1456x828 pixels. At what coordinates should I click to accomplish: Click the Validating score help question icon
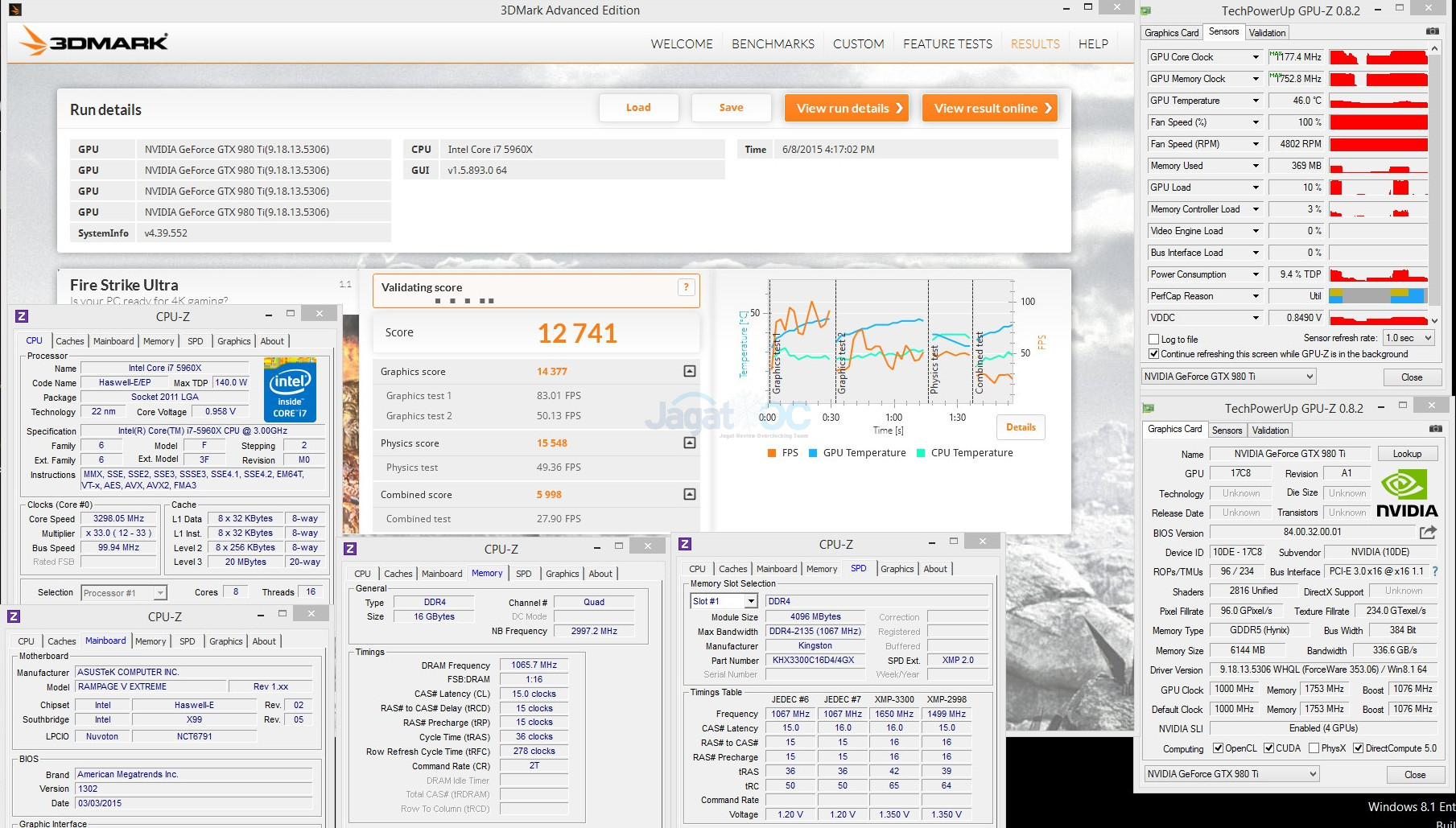coord(686,287)
